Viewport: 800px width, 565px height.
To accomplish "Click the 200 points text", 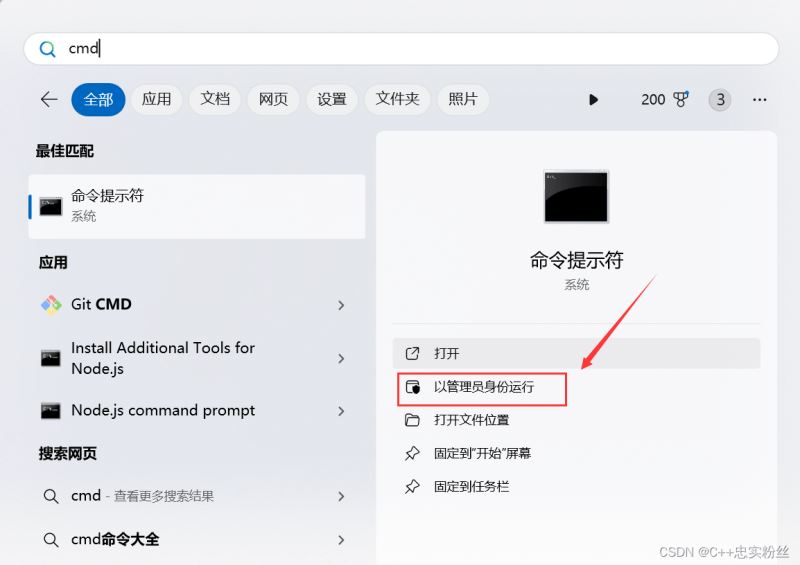I will 653,100.
